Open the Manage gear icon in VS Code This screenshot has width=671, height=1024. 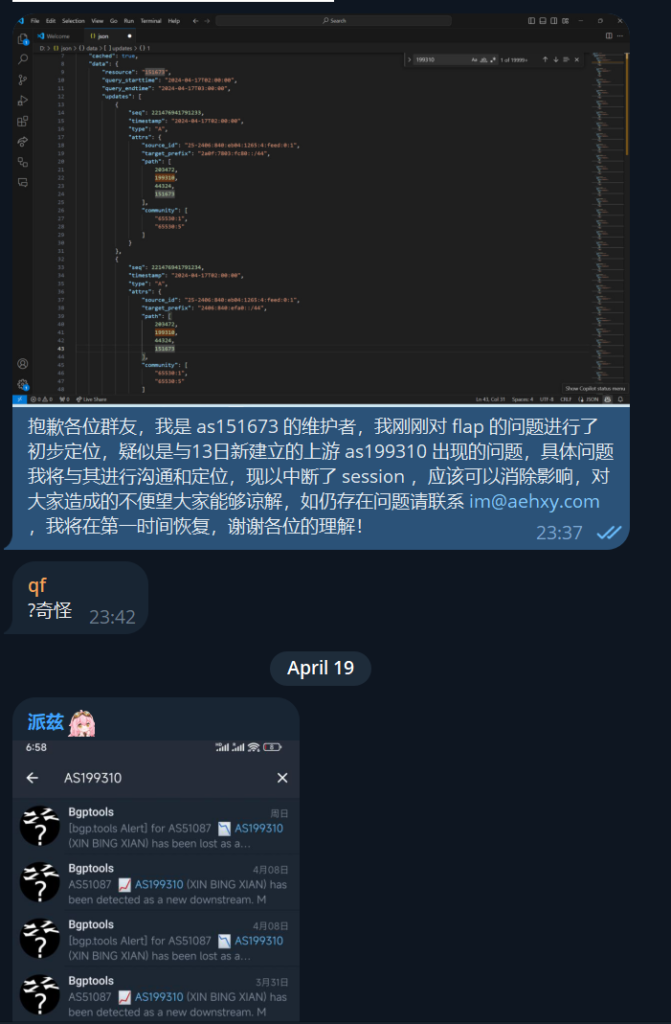coord(23,384)
